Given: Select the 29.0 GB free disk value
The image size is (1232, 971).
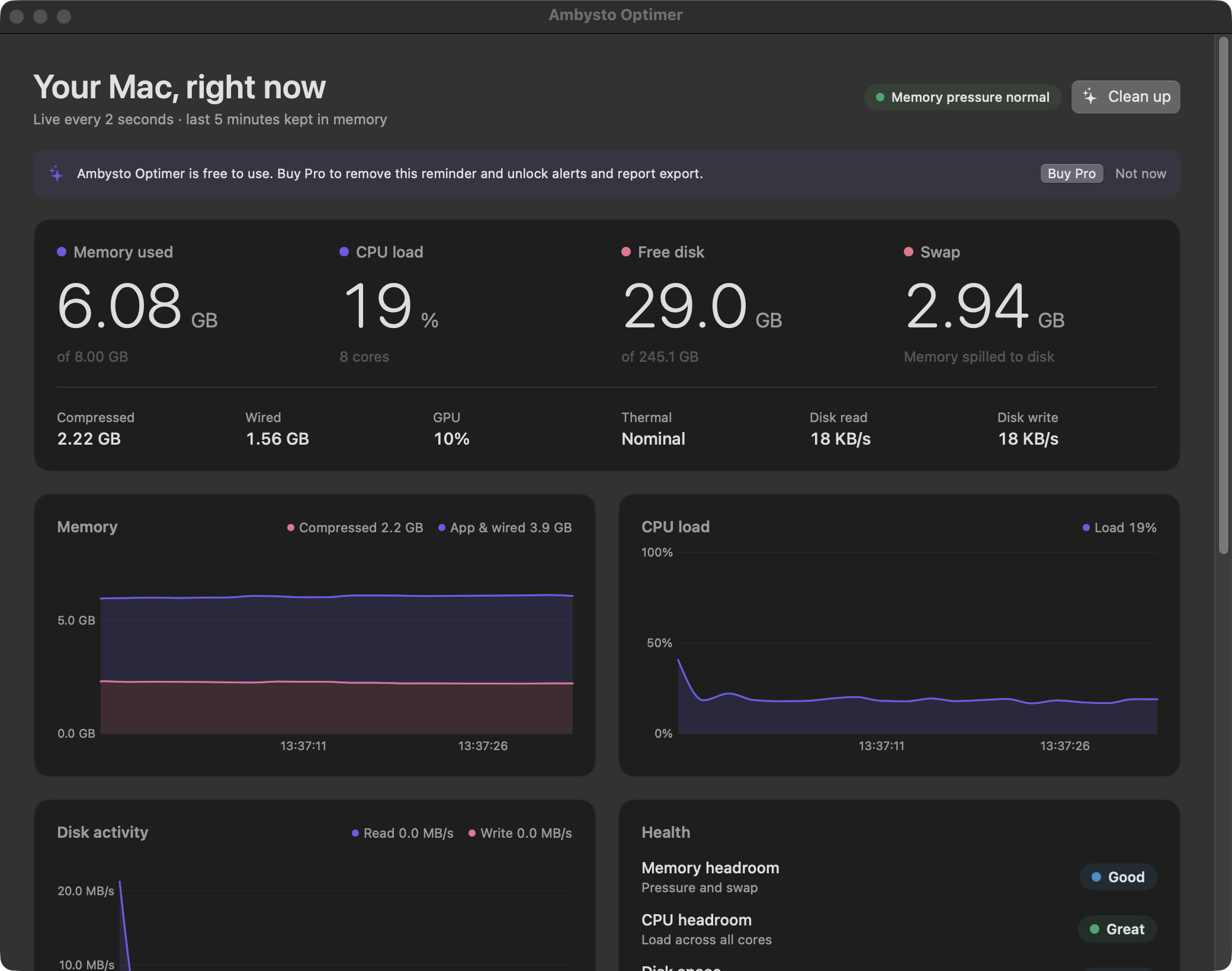Looking at the screenshot, I should coord(702,306).
